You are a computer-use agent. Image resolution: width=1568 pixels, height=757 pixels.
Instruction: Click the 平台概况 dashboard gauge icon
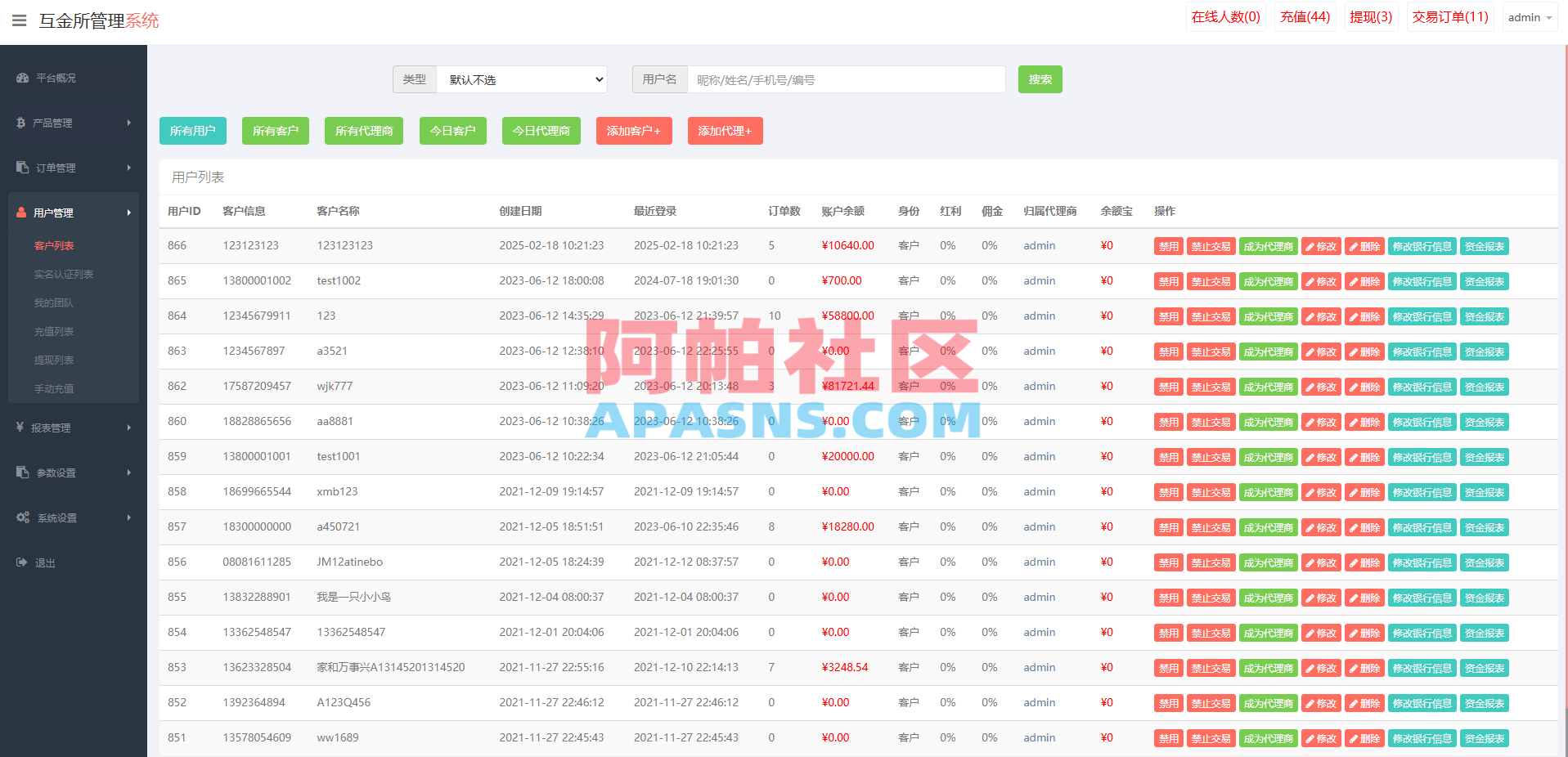20,78
